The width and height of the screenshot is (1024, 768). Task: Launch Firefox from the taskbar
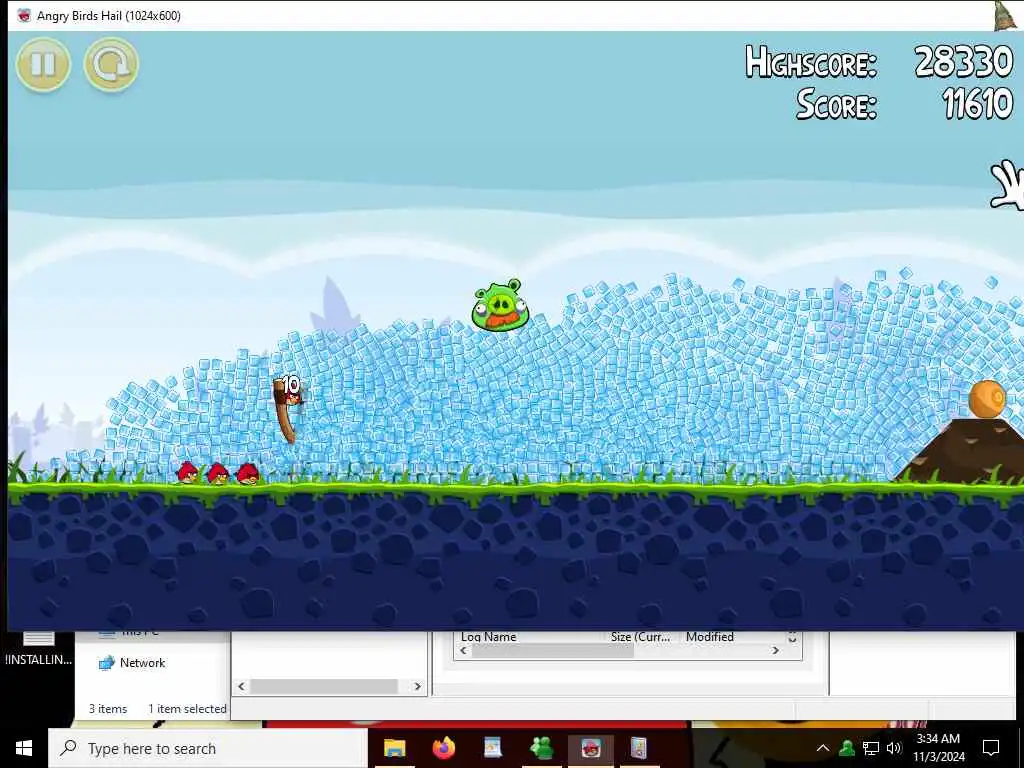coord(444,748)
